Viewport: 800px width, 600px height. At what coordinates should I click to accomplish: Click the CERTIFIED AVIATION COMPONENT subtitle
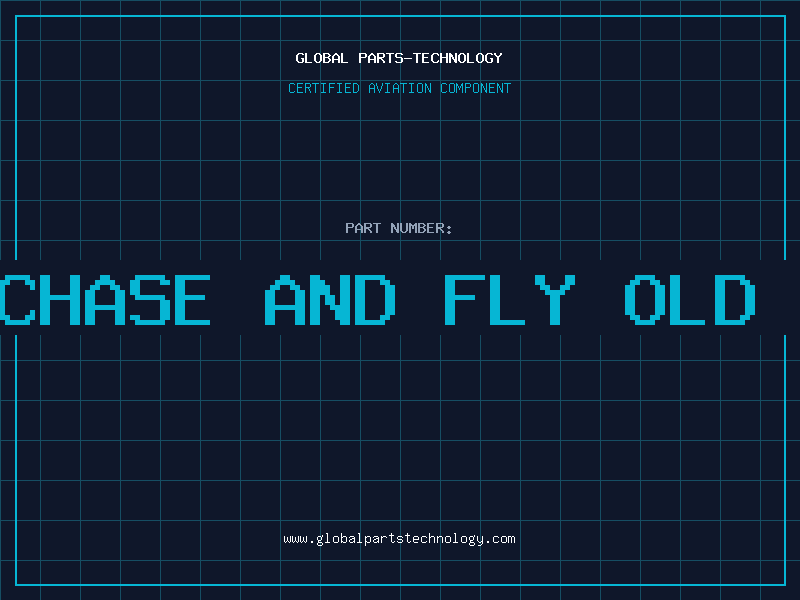point(399,88)
